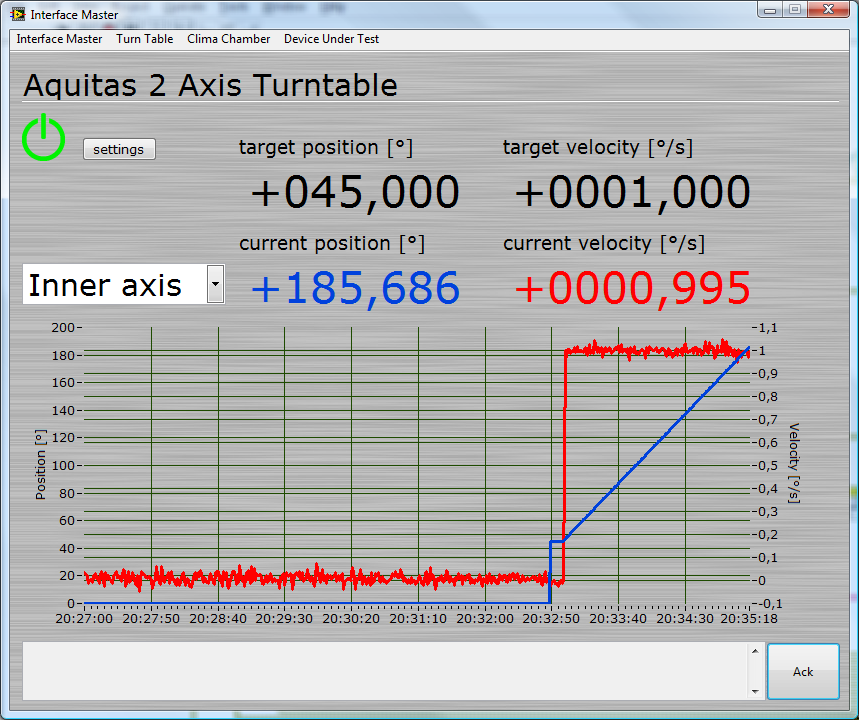Click the 0,5 velocity axis label
859x720 pixels.
(768, 466)
